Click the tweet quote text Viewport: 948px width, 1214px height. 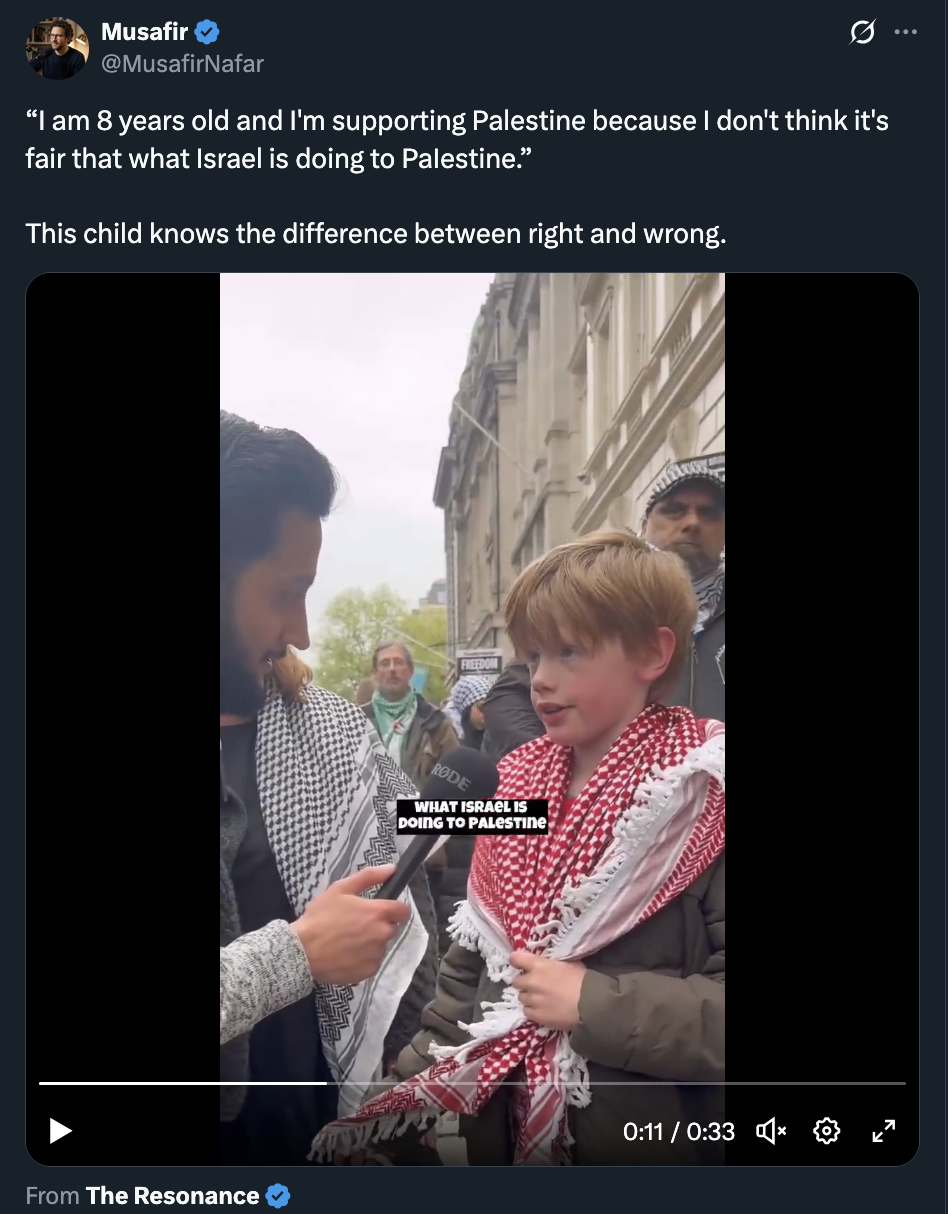tap(457, 141)
